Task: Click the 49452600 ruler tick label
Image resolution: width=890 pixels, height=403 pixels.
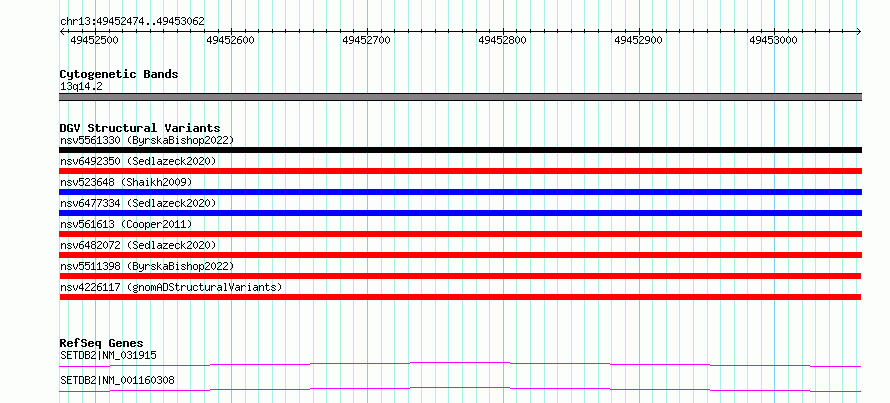Action: click(x=230, y=40)
